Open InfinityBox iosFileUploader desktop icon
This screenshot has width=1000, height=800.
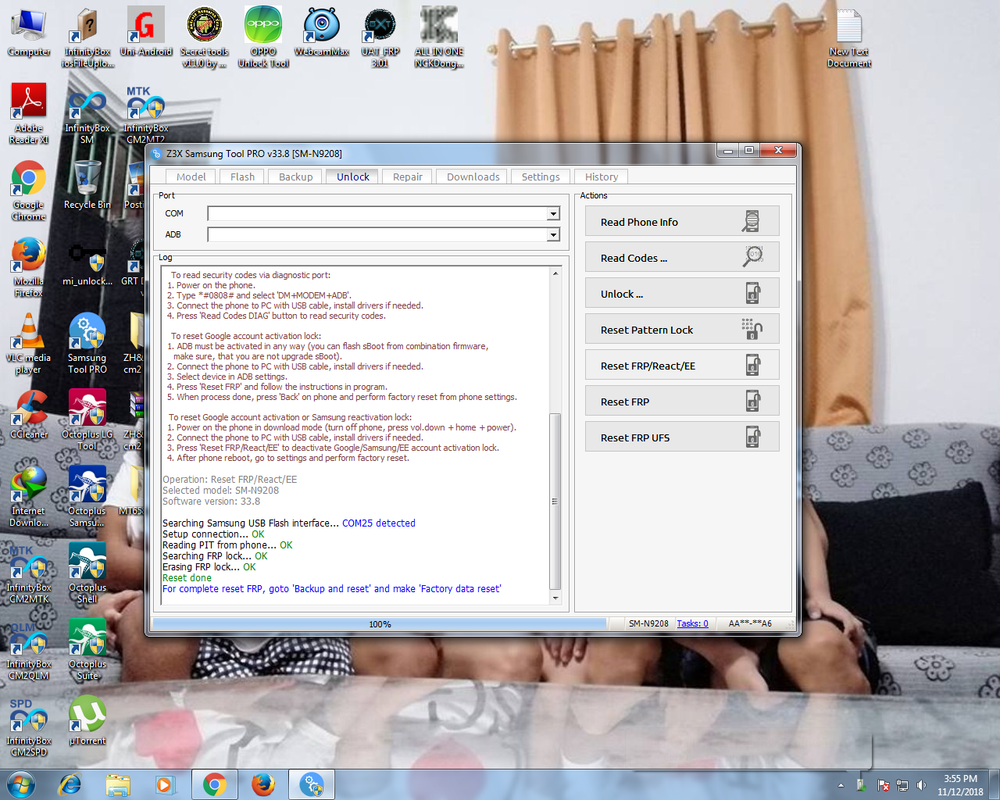[x=87, y=37]
